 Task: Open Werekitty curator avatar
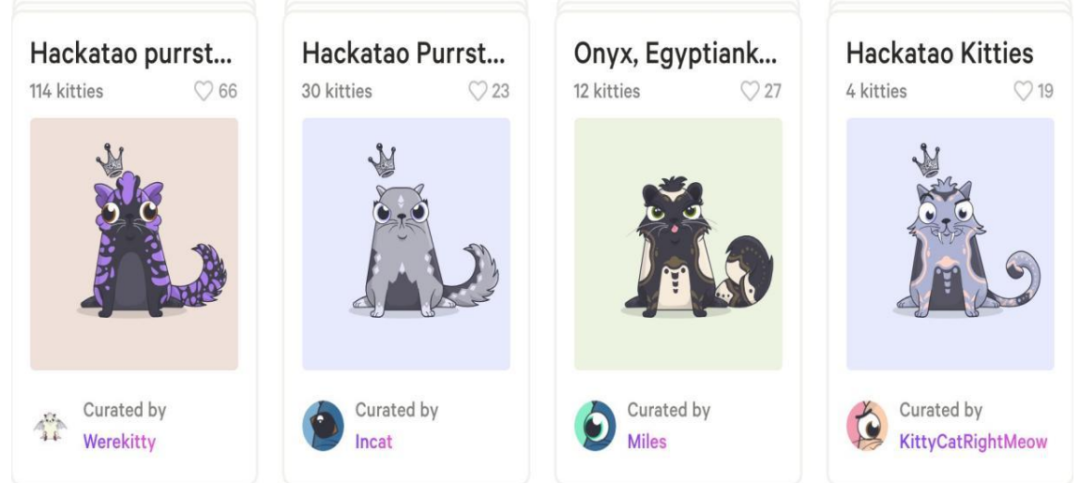coord(50,426)
